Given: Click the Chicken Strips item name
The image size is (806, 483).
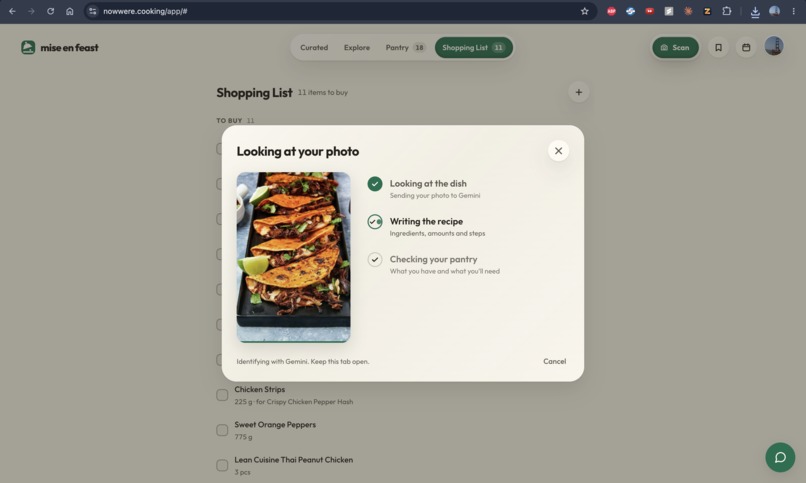Looking at the screenshot, I should click(x=260, y=389).
